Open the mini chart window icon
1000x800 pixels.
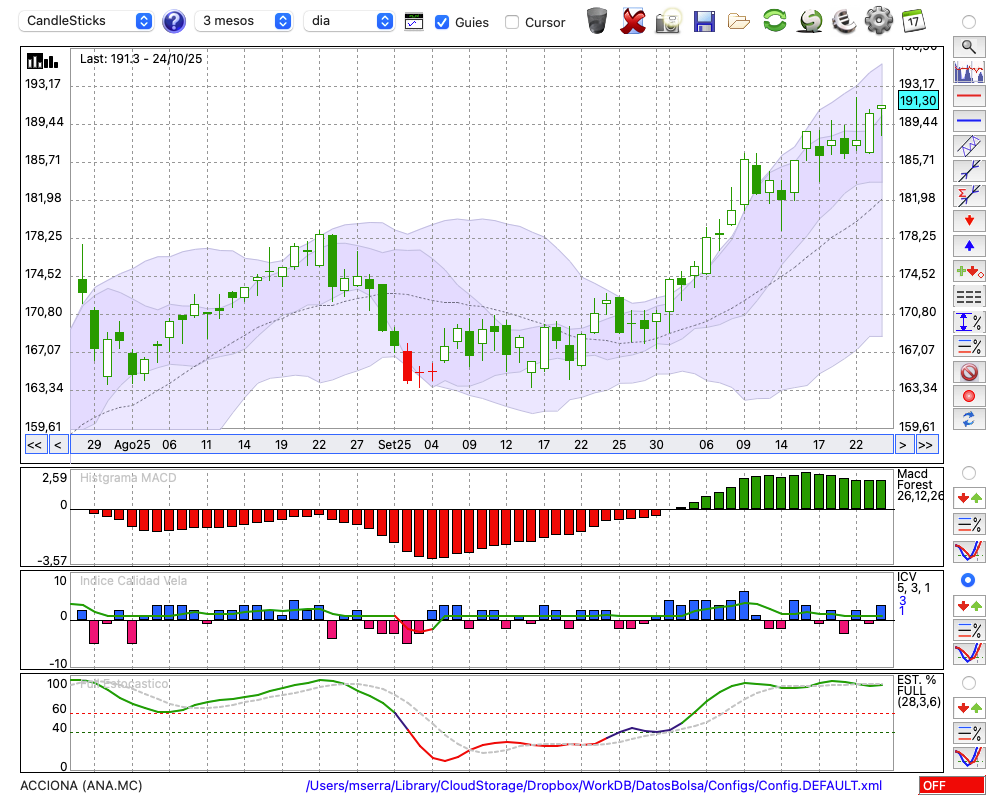[414, 22]
